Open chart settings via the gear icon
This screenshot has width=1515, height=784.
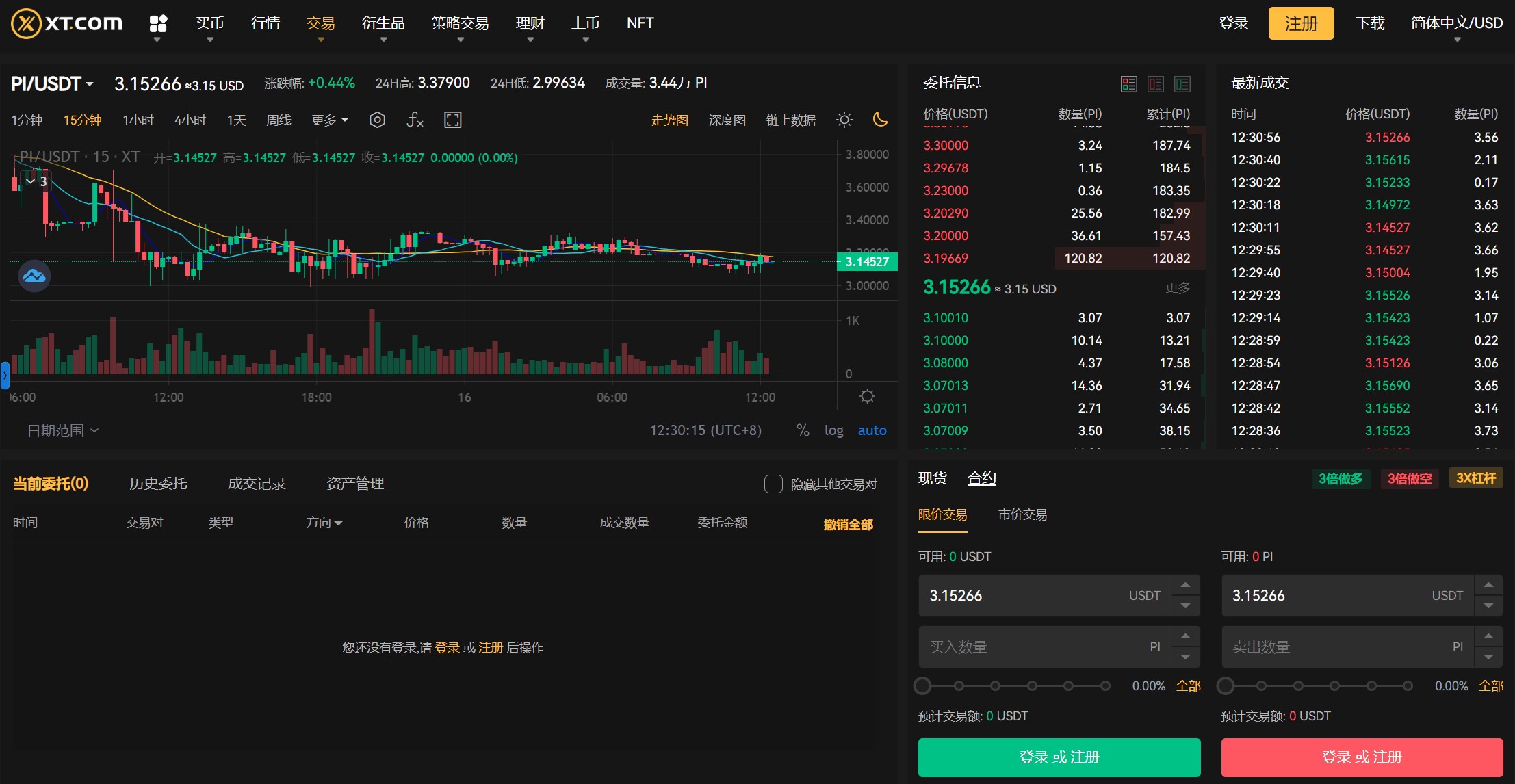867,395
